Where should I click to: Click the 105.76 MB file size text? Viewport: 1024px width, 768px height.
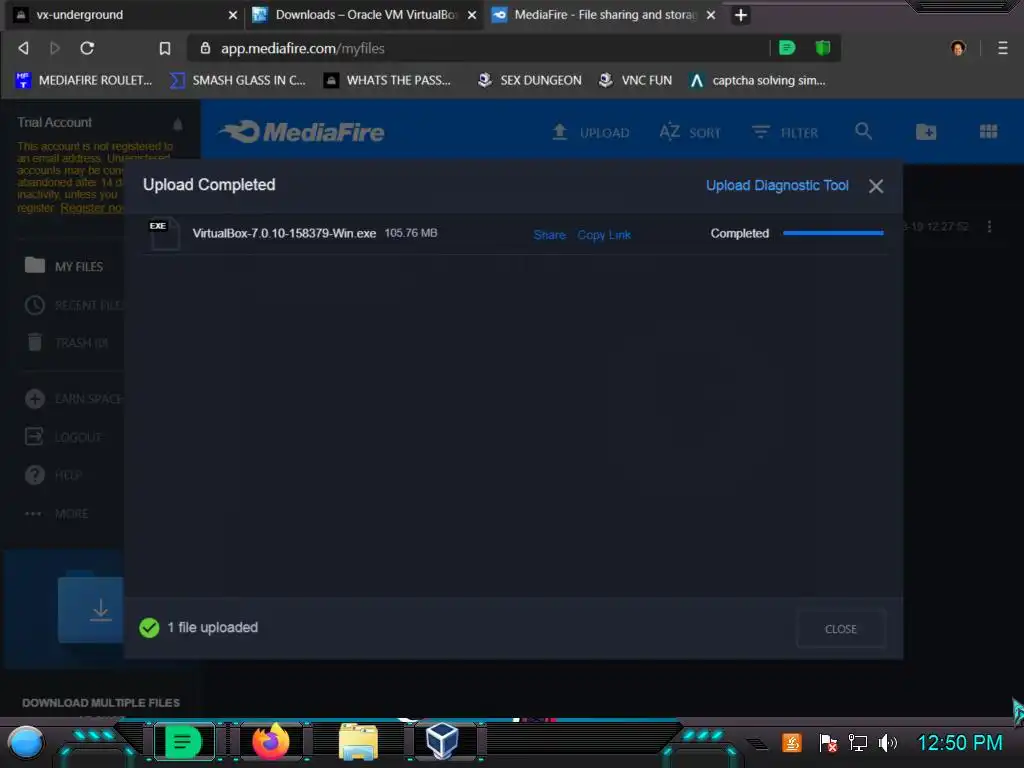tap(411, 233)
